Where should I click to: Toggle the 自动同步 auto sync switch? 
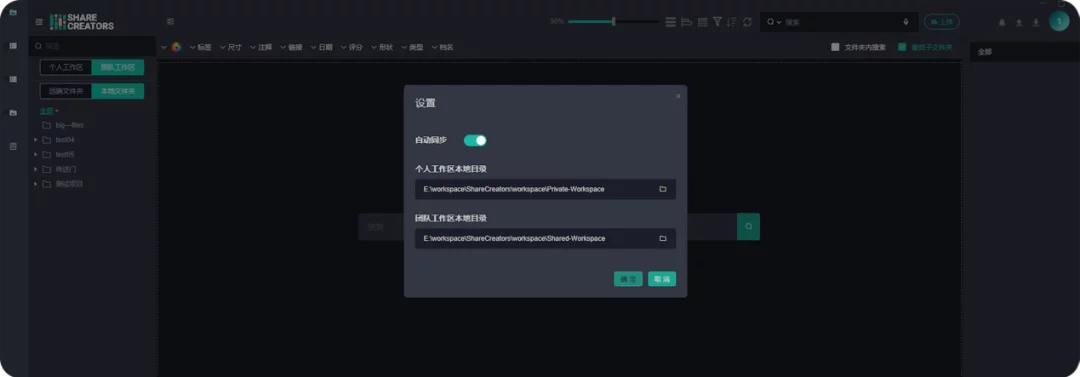tap(475, 141)
